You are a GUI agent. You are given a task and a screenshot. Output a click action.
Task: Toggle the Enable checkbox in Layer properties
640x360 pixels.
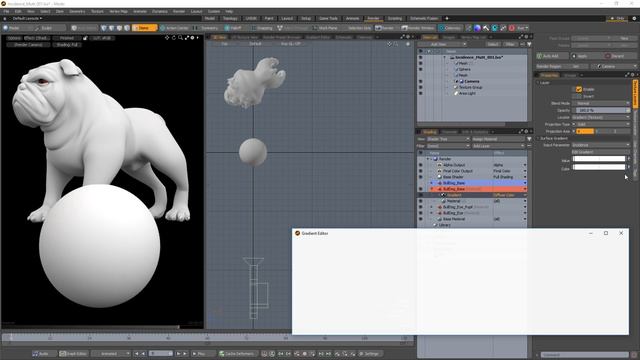[579, 89]
